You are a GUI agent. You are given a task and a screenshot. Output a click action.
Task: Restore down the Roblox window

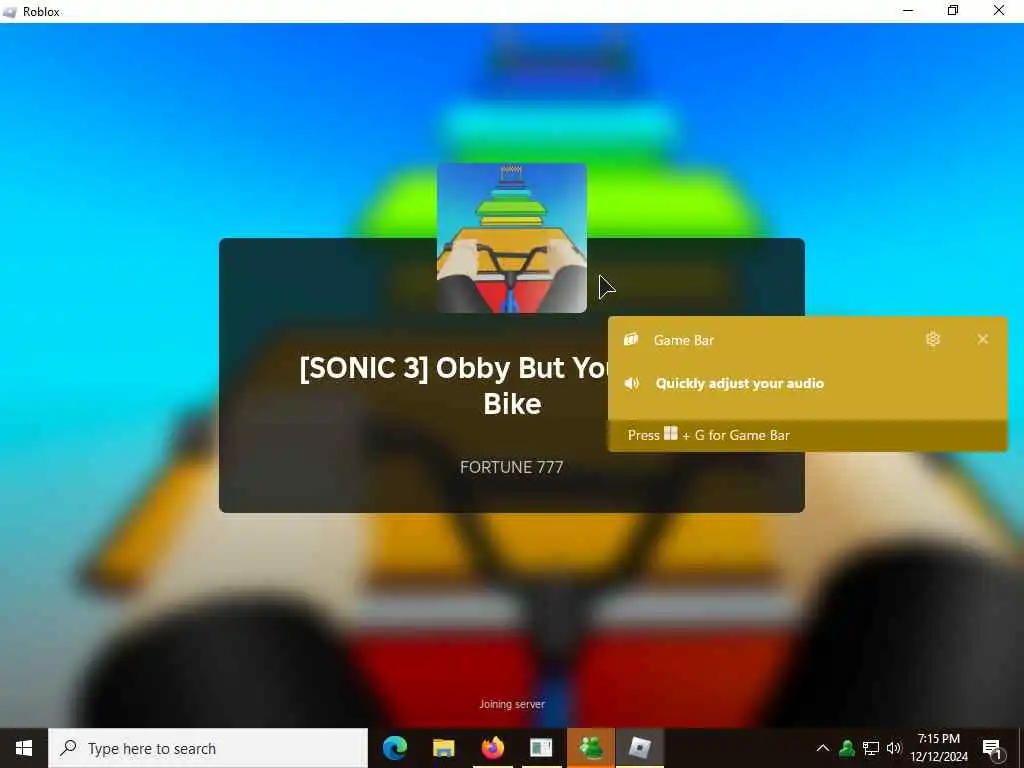tap(953, 10)
